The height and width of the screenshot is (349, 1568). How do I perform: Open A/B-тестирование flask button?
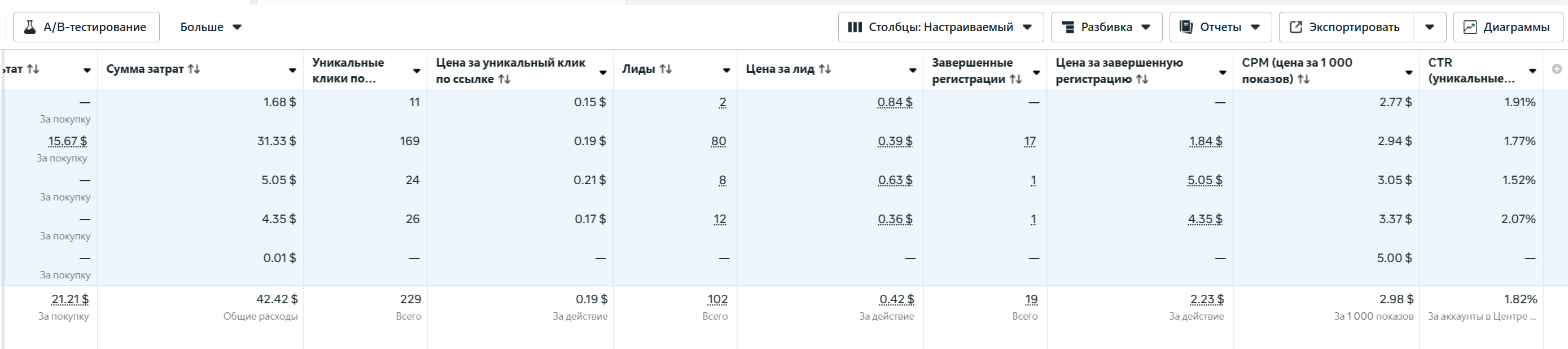86,27
